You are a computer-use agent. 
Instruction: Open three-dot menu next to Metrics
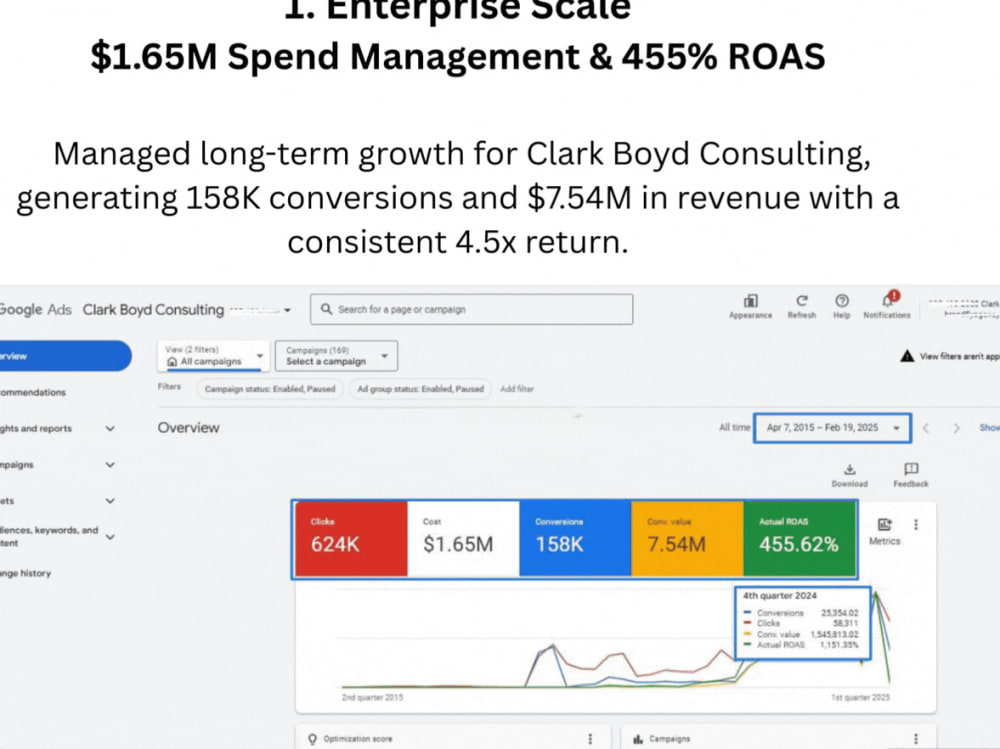click(x=916, y=524)
